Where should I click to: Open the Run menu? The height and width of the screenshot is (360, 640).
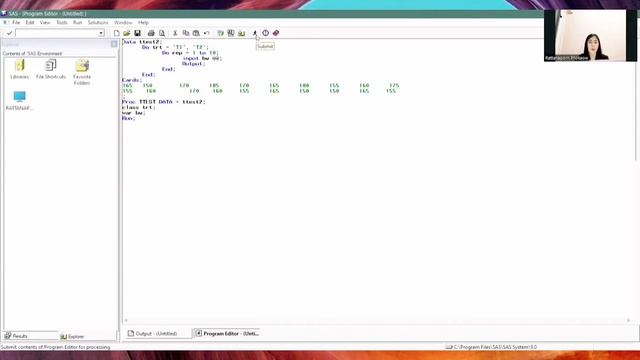tap(78, 22)
